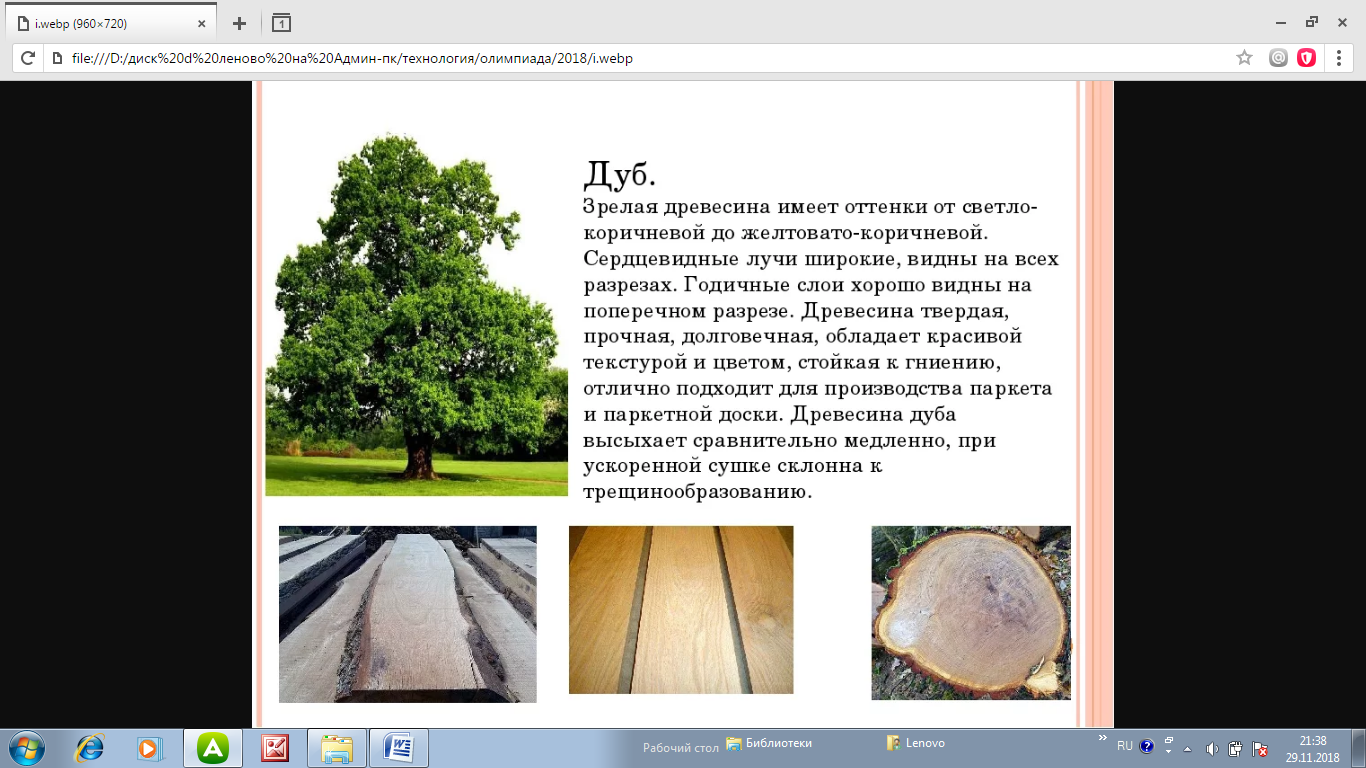
Task: Open the Windows Start menu
Action: point(26,747)
